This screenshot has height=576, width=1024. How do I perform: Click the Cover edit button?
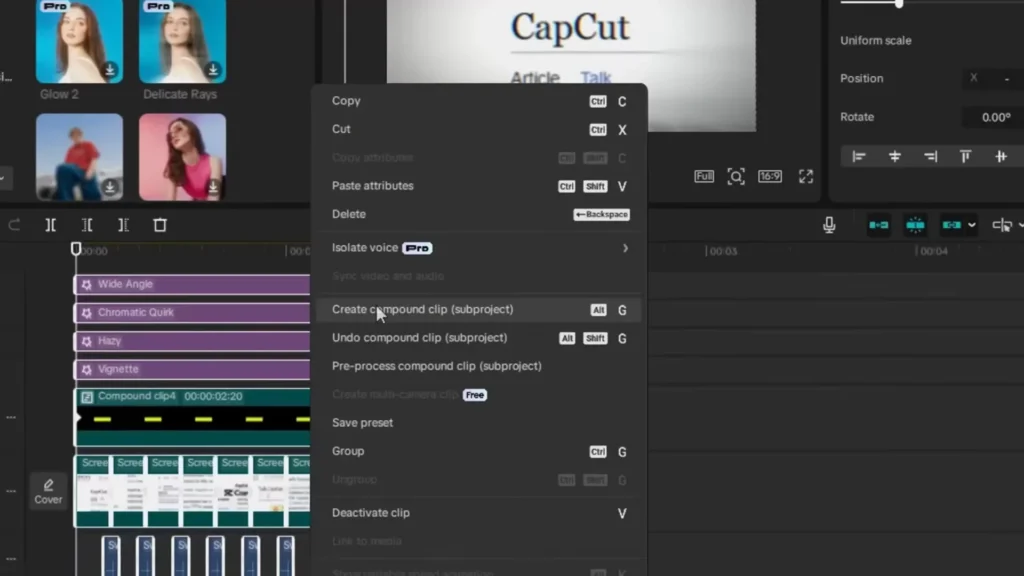(x=48, y=491)
